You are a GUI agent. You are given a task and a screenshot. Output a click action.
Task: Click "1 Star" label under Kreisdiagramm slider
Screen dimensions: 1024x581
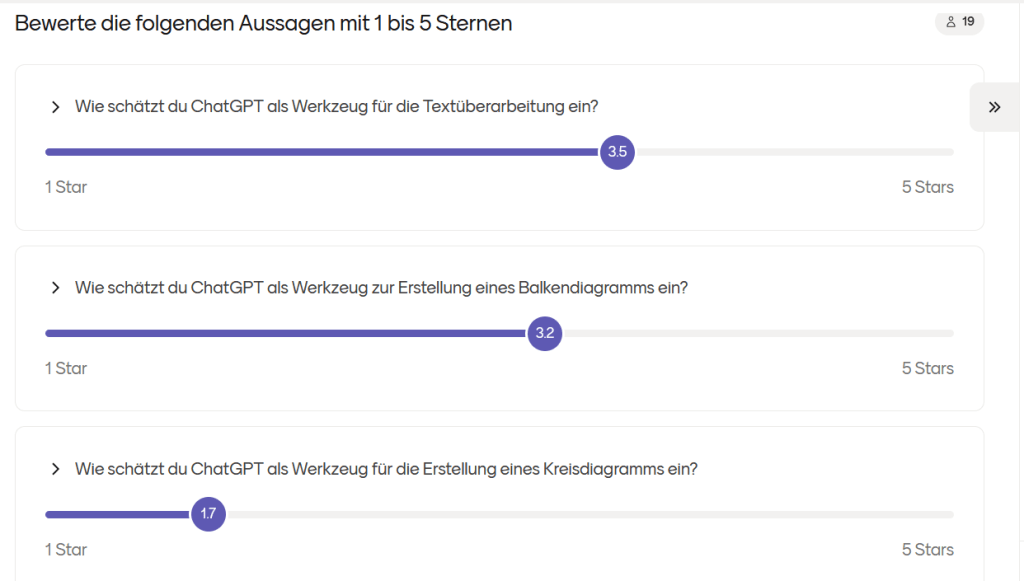pyautogui.click(x=66, y=549)
